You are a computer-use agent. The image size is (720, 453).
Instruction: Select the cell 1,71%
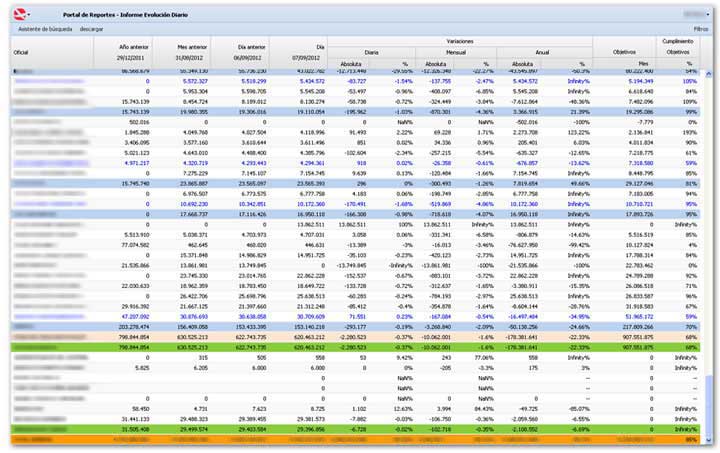tap(486, 132)
